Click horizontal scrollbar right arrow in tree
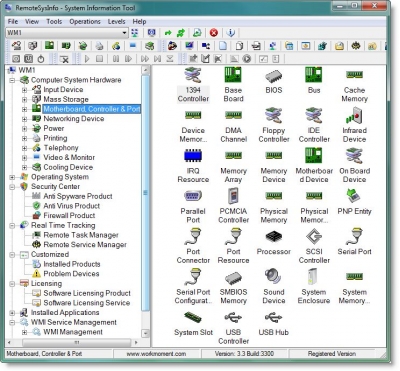The image size is (400, 371). click(x=136, y=342)
